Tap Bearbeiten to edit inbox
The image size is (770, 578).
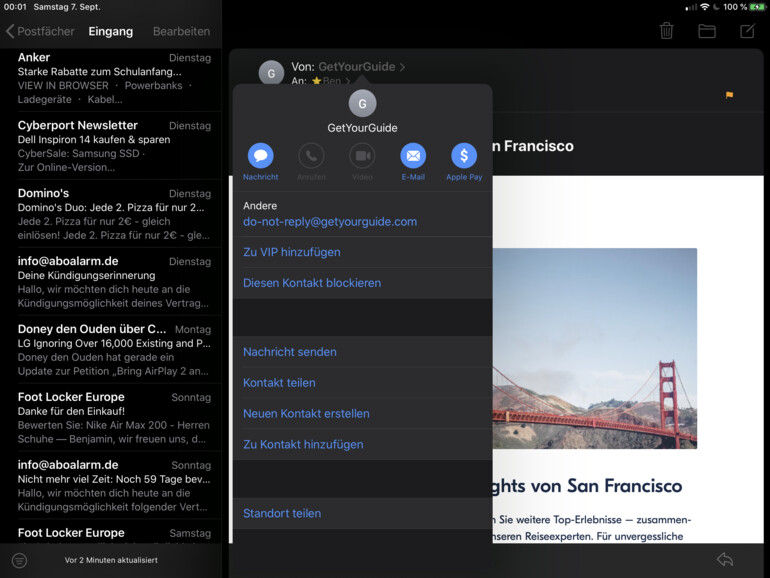[181, 31]
